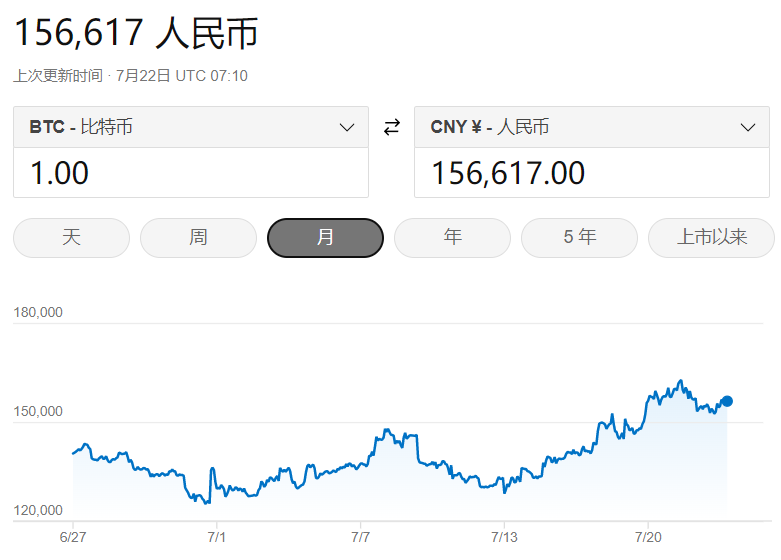
Task: Click the 7/1 date label on axis
Action: click(x=216, y=538)
